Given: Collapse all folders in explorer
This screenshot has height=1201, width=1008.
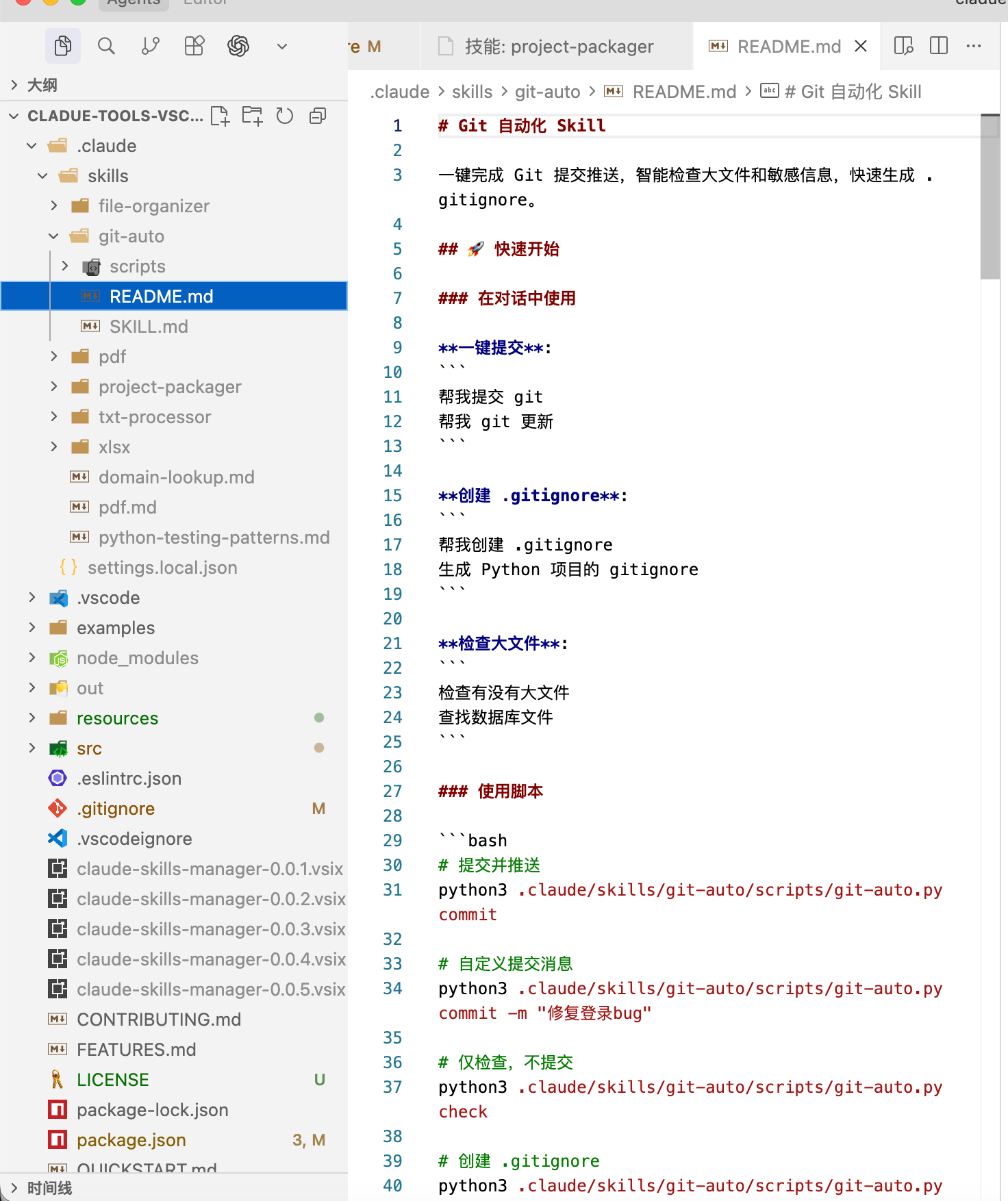Looking at the screenshot, I should click(x=318, y=116).
